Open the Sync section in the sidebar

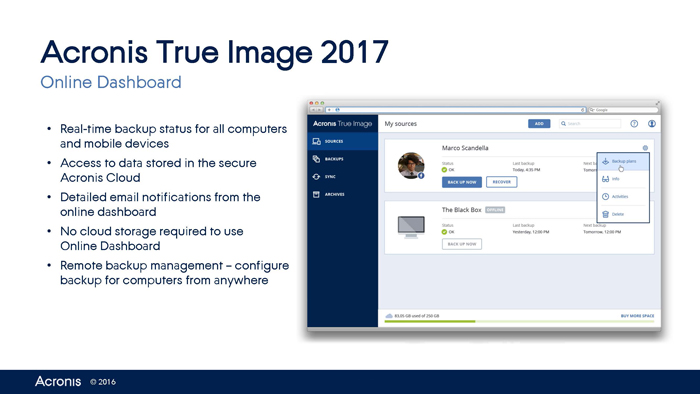[x=342, y=177]
